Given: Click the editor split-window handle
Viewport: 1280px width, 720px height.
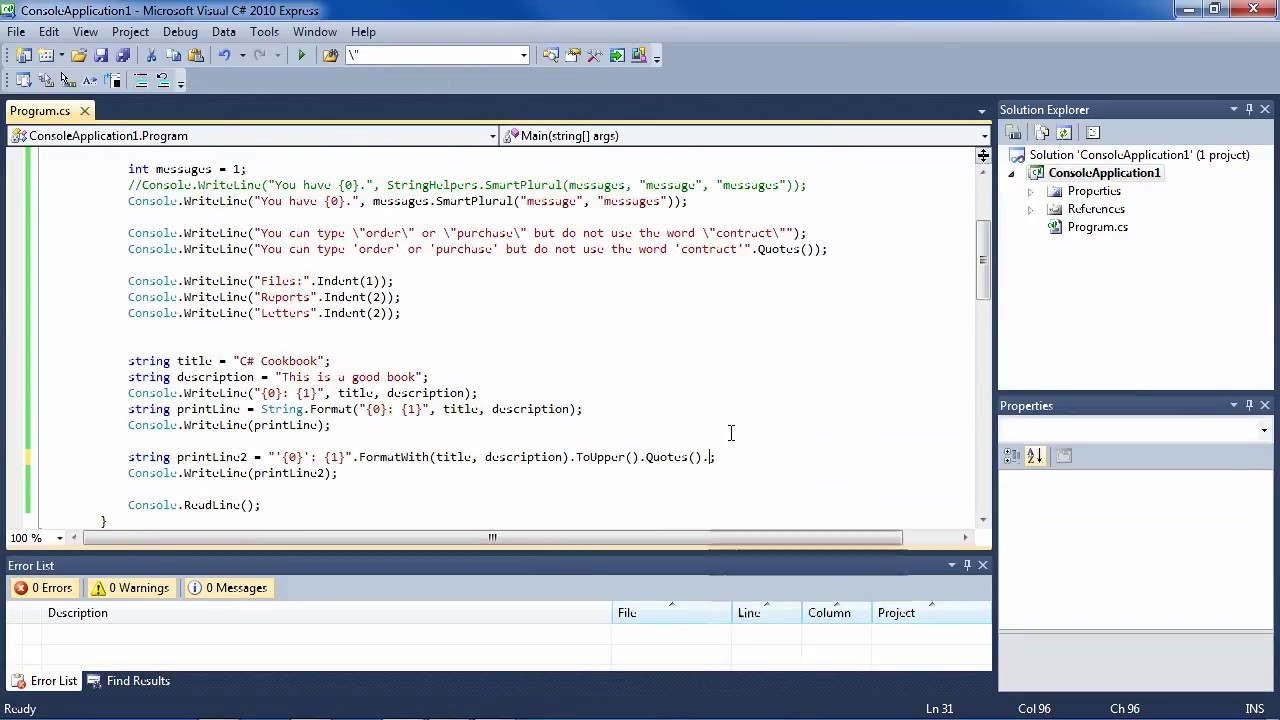Looking at the screenshot, I should pyautogui.click(x=983, y=155).
